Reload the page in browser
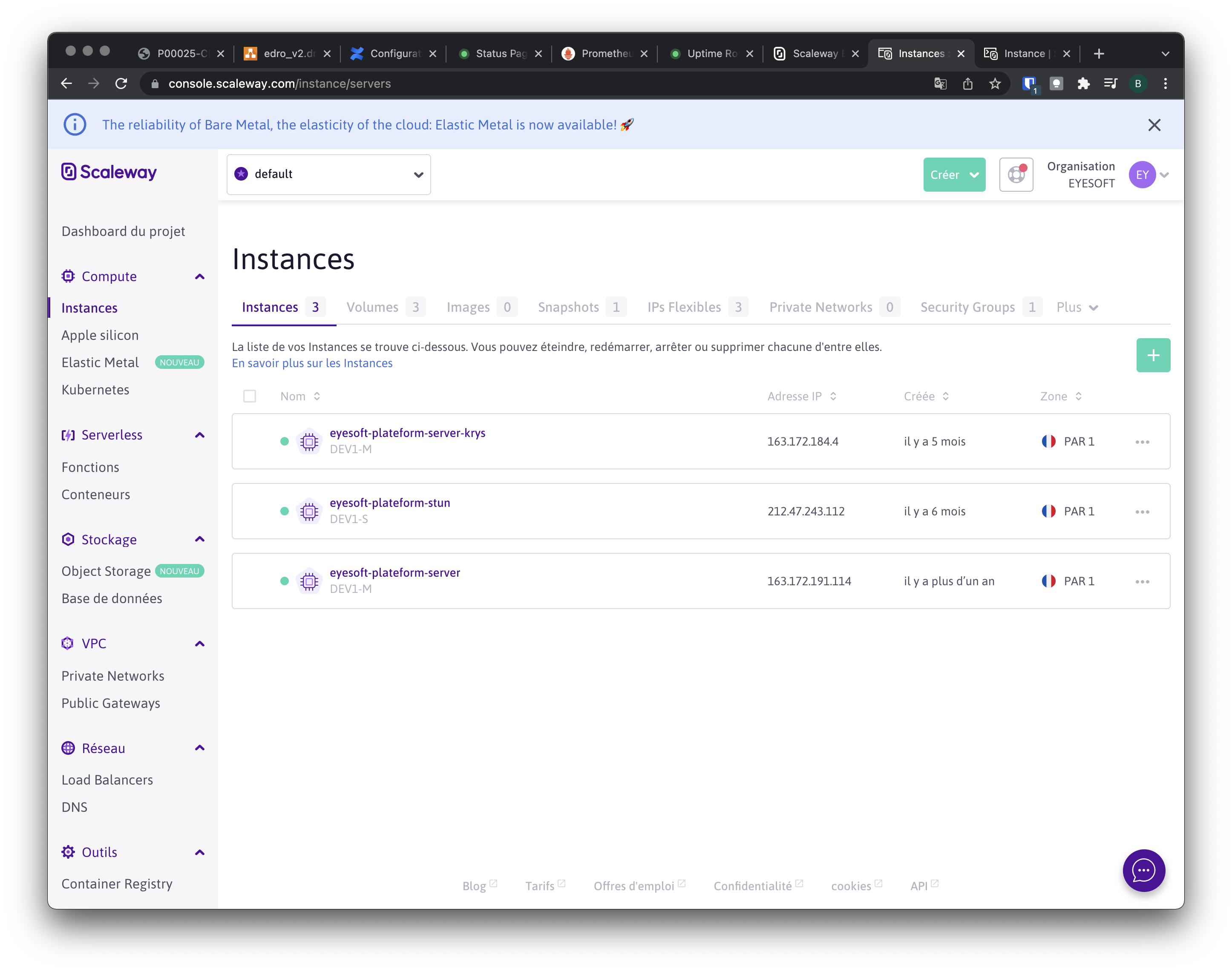Screen dimensions: 1232x972 [121, 84]
